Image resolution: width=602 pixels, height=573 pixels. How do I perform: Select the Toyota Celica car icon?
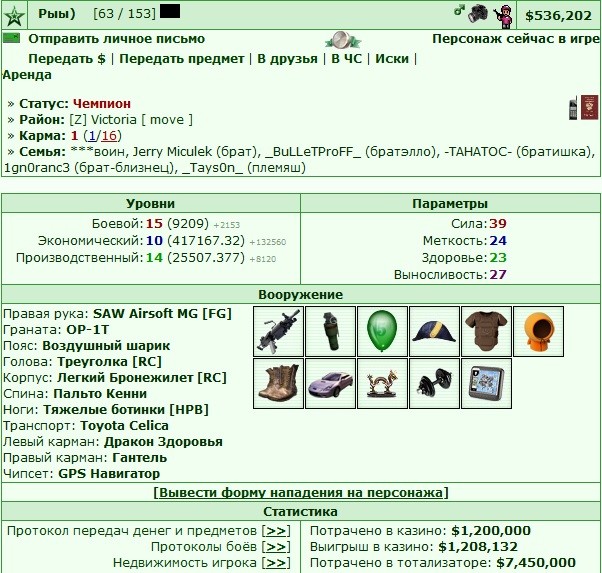pyautogui.click(x=331, y=383)
